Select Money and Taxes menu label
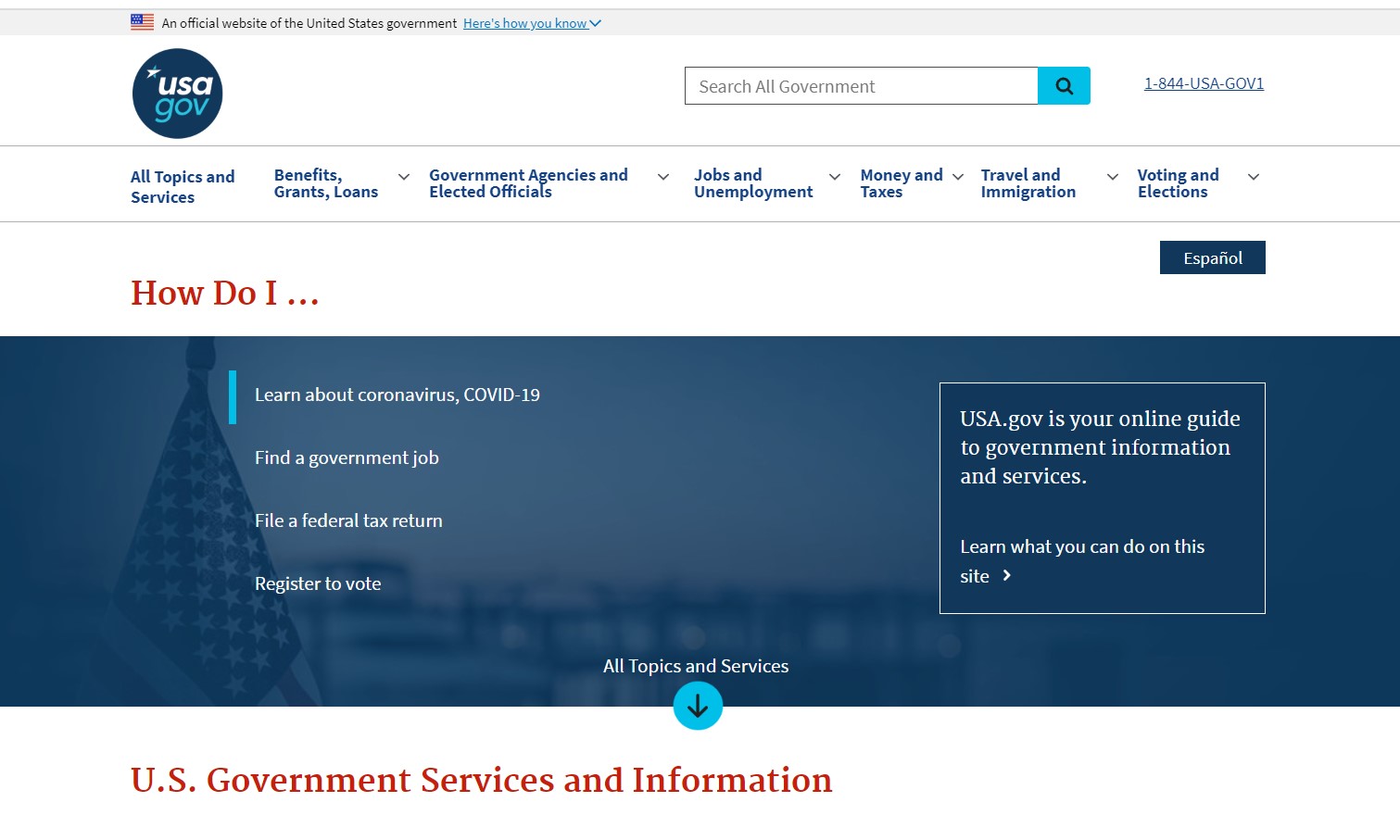The image size is (1400, 840). pyautogui.click(x=901, y=183)
